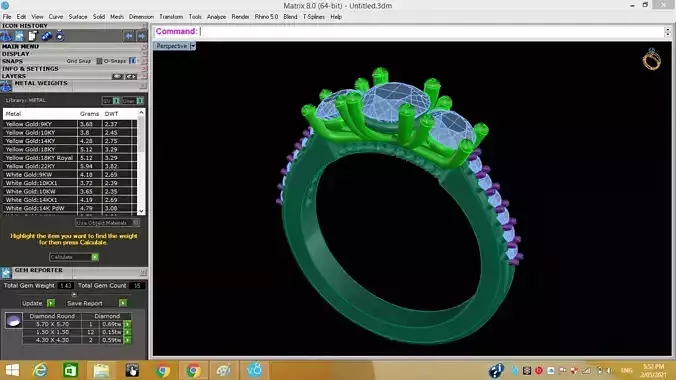This screenshot has height=380, width=676.
Task: Click the green arrow next to Update
Action: (51, 303)
